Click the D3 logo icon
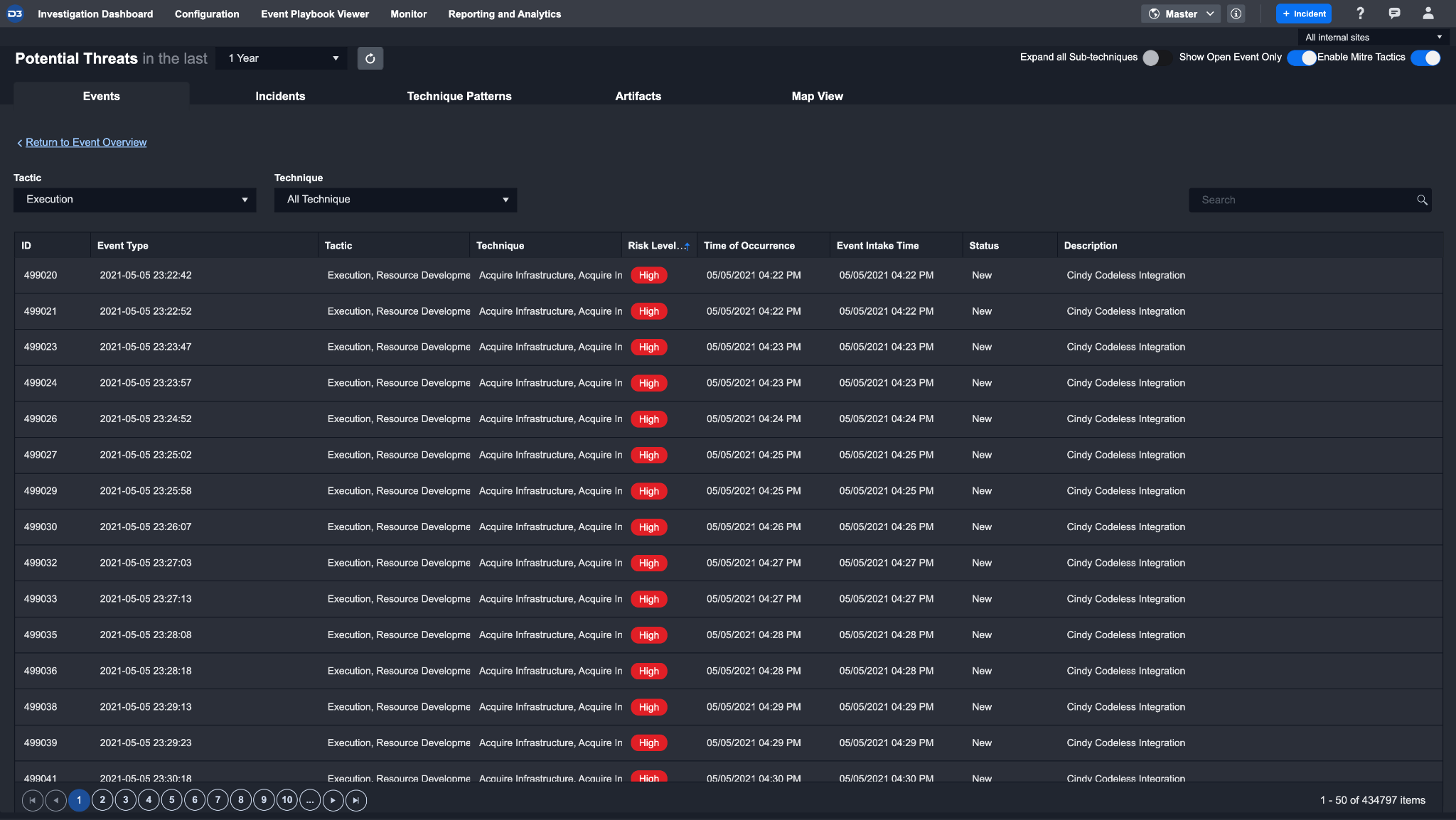This screenshot has width=1456, height=820. [x=15, y=14]
